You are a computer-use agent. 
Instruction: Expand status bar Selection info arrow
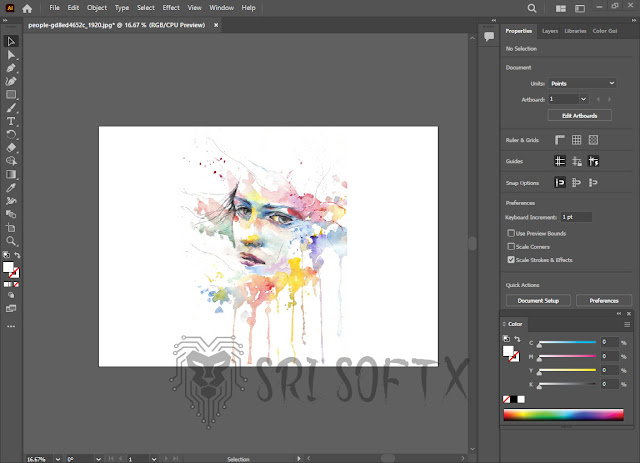(299, 459)
